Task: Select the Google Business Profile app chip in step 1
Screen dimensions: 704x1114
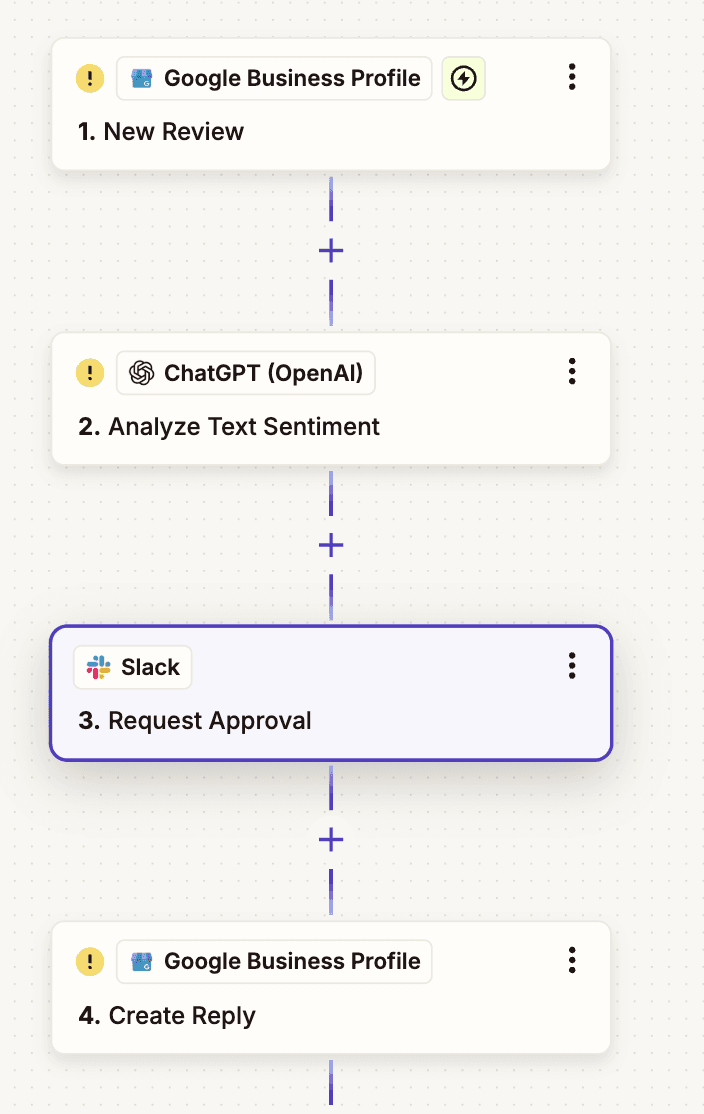Action: [274, 78]
